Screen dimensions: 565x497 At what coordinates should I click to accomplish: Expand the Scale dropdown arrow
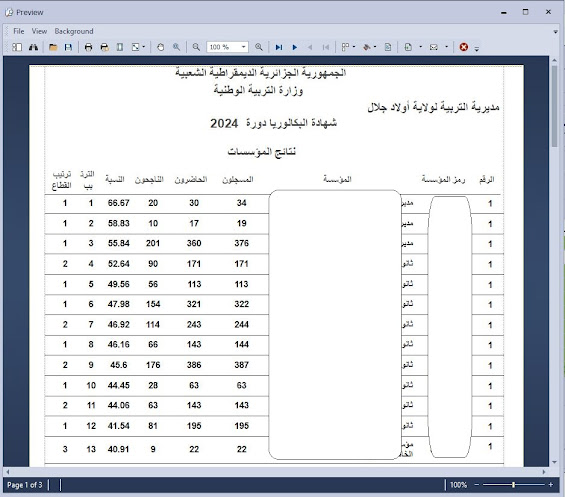[x=144, y=47]
